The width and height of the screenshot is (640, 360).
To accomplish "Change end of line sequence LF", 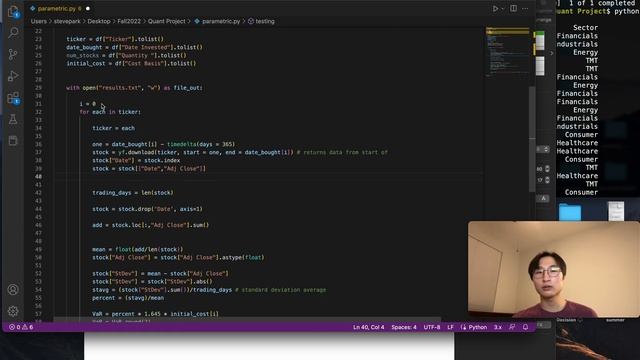I will [451, 327].
